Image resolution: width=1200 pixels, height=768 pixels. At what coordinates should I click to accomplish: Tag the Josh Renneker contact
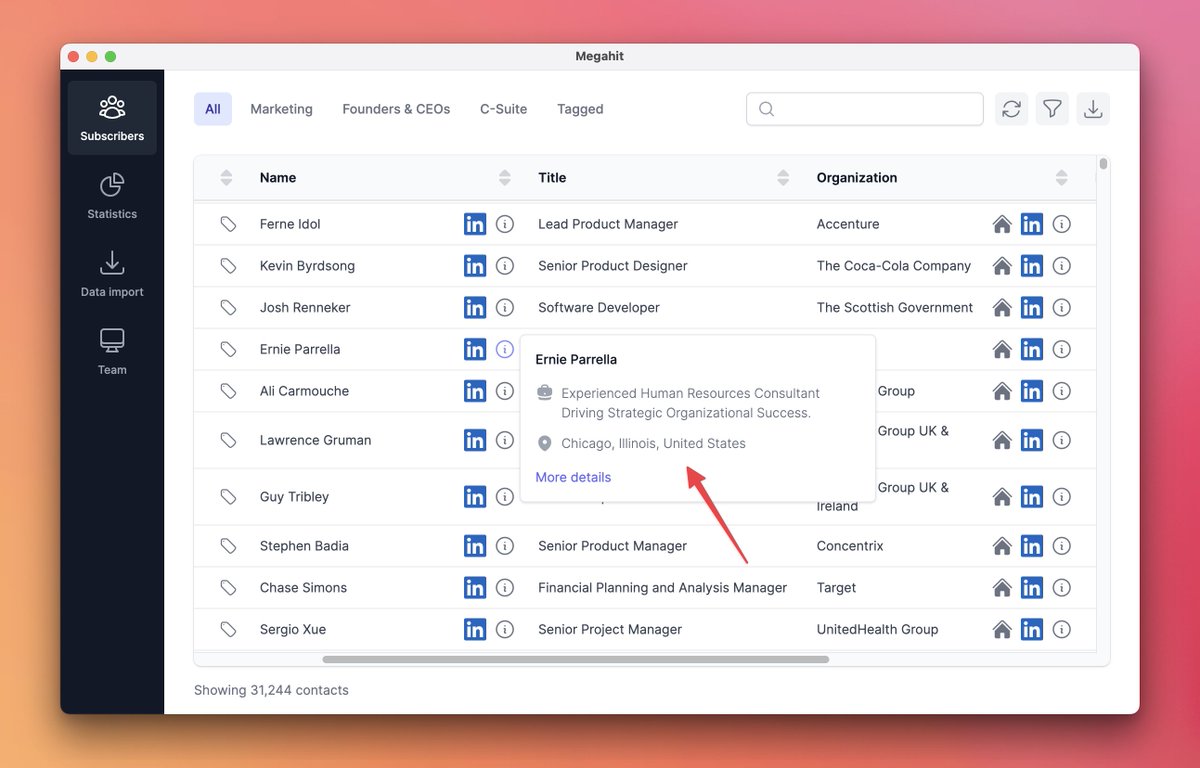pyautogui.click(x=228, y=308)
